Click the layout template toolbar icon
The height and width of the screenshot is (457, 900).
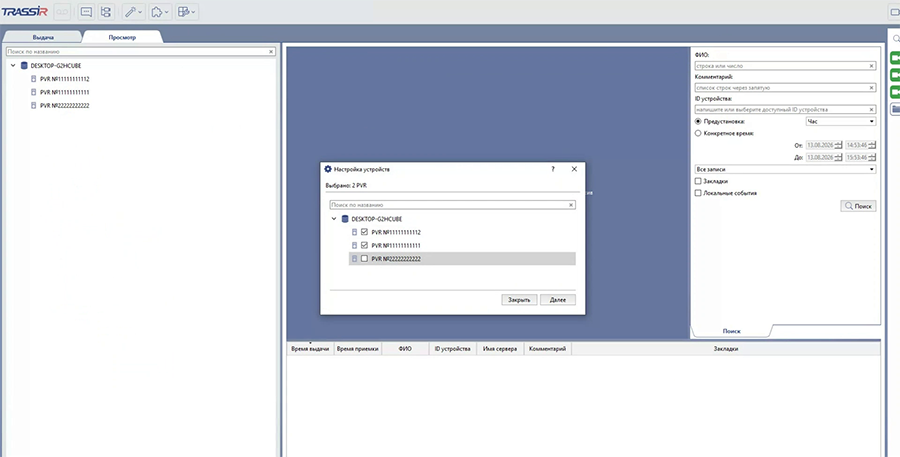(x=183, y=12)
